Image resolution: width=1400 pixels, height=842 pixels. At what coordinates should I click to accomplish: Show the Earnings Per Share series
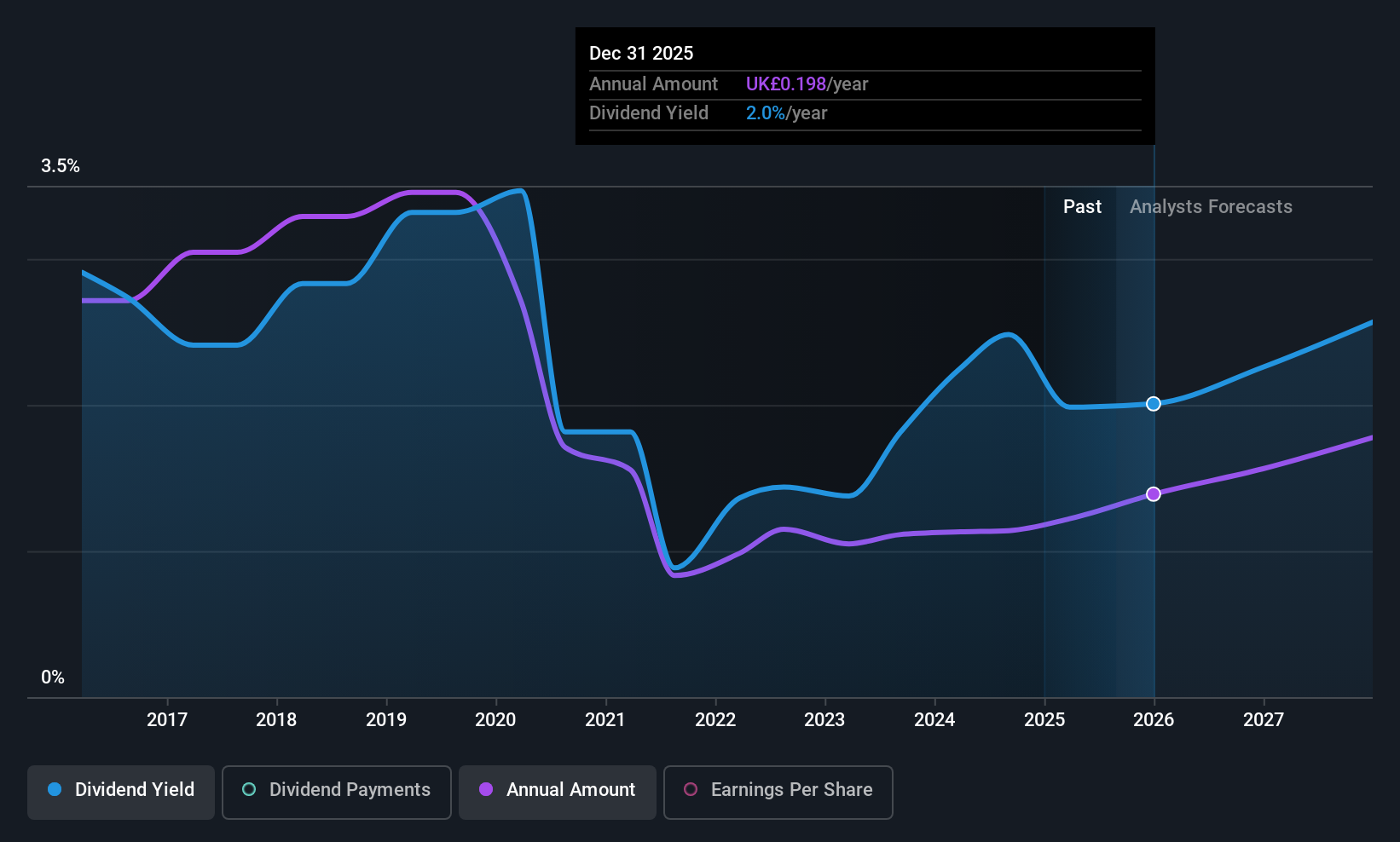point(778,792)
